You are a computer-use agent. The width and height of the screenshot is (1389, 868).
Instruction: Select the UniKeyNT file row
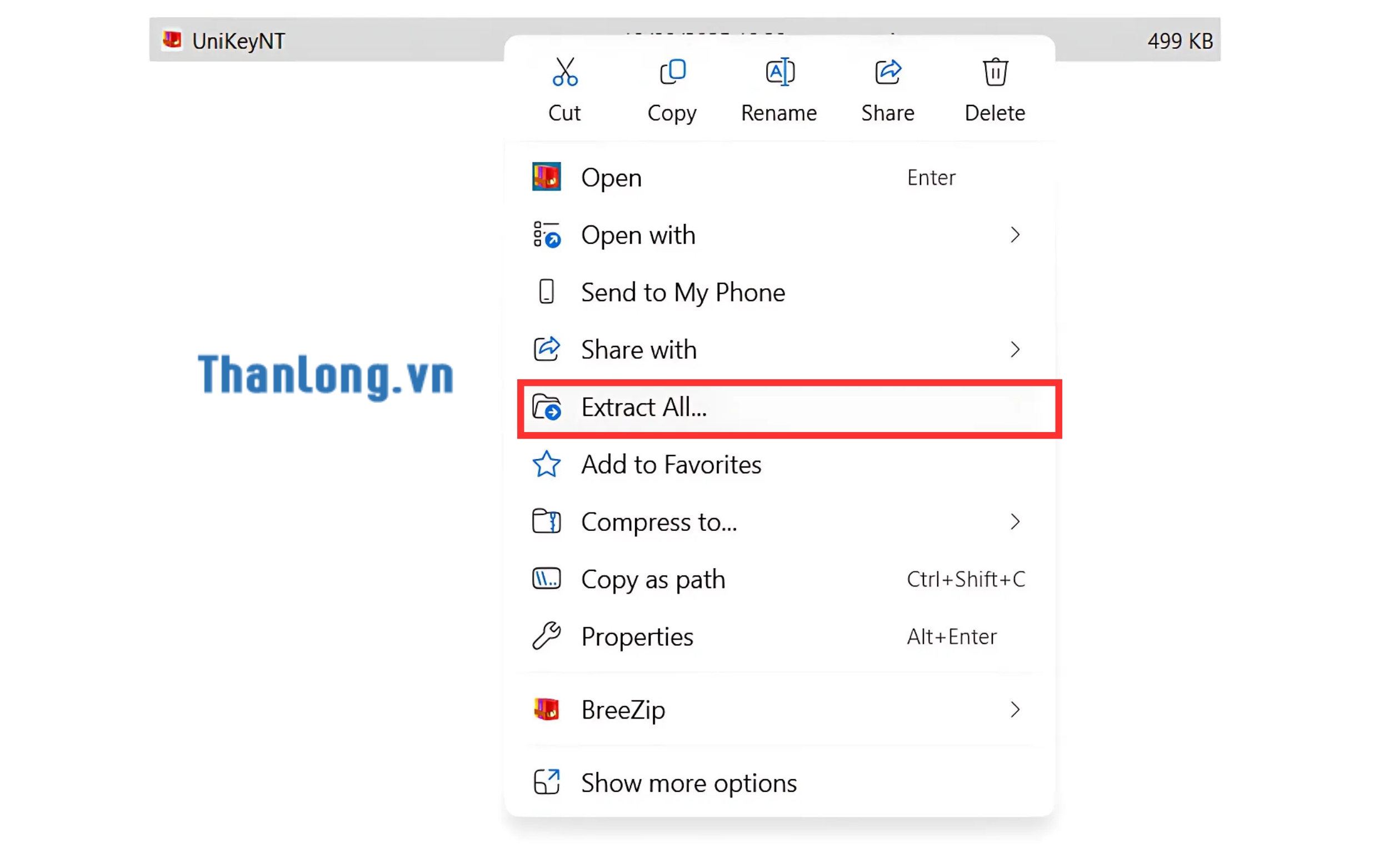pos(238,40)
